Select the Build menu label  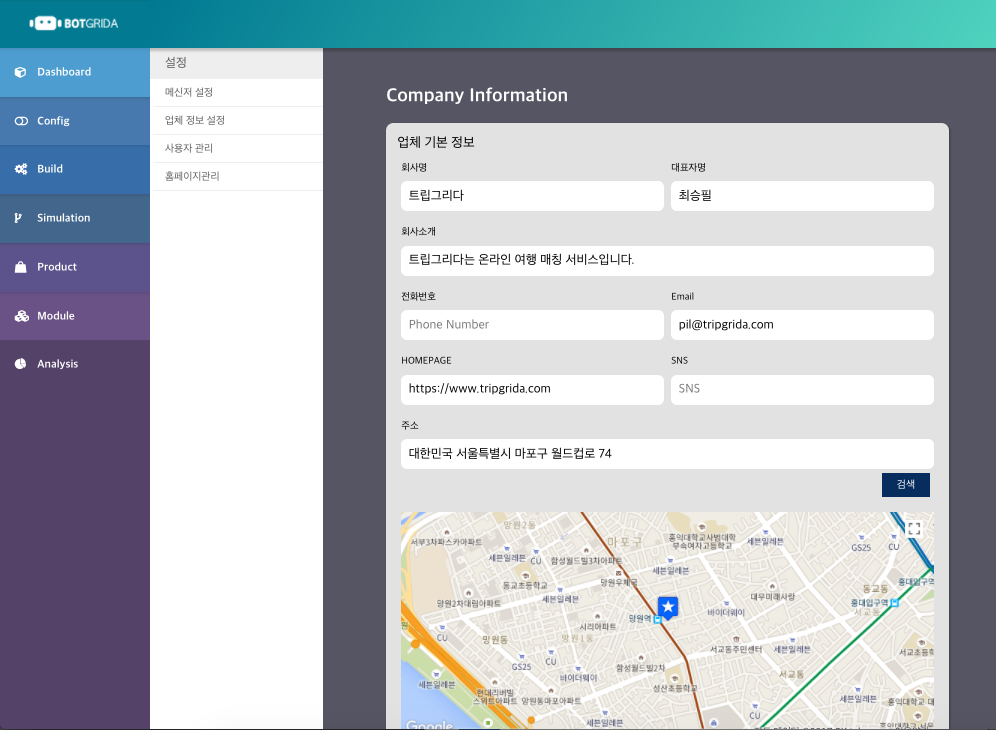point(50,169)
